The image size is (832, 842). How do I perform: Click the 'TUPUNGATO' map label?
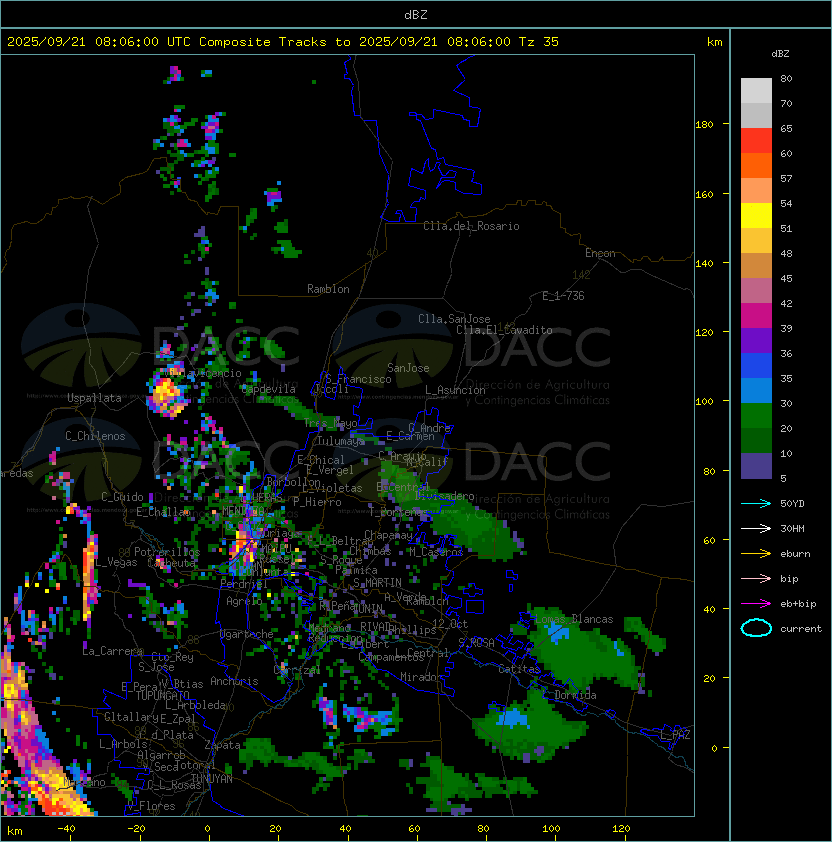(162, 696)
